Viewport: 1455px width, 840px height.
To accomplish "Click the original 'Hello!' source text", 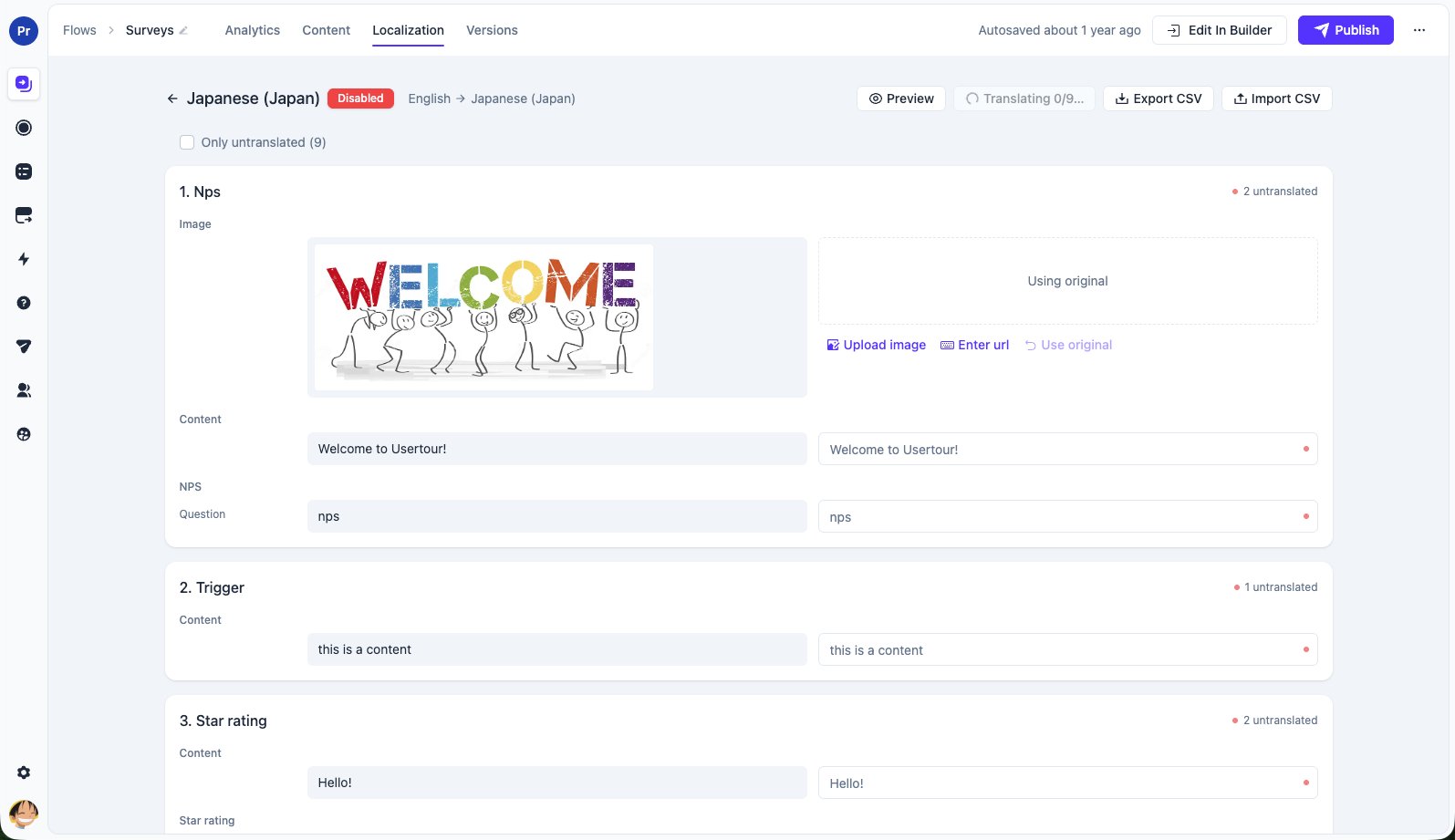I will [x=335, y=783].
